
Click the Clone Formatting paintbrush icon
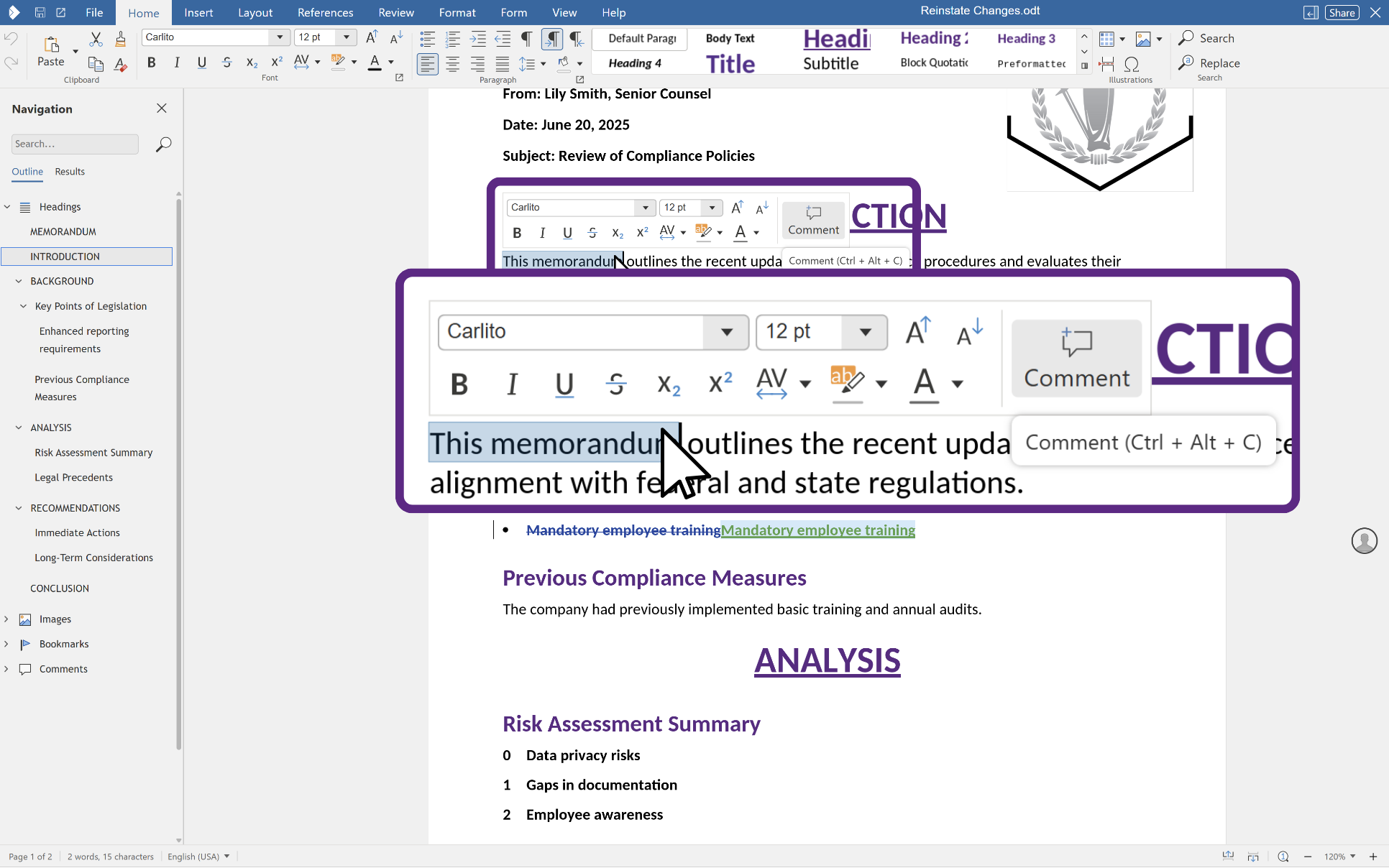[121, 39]
